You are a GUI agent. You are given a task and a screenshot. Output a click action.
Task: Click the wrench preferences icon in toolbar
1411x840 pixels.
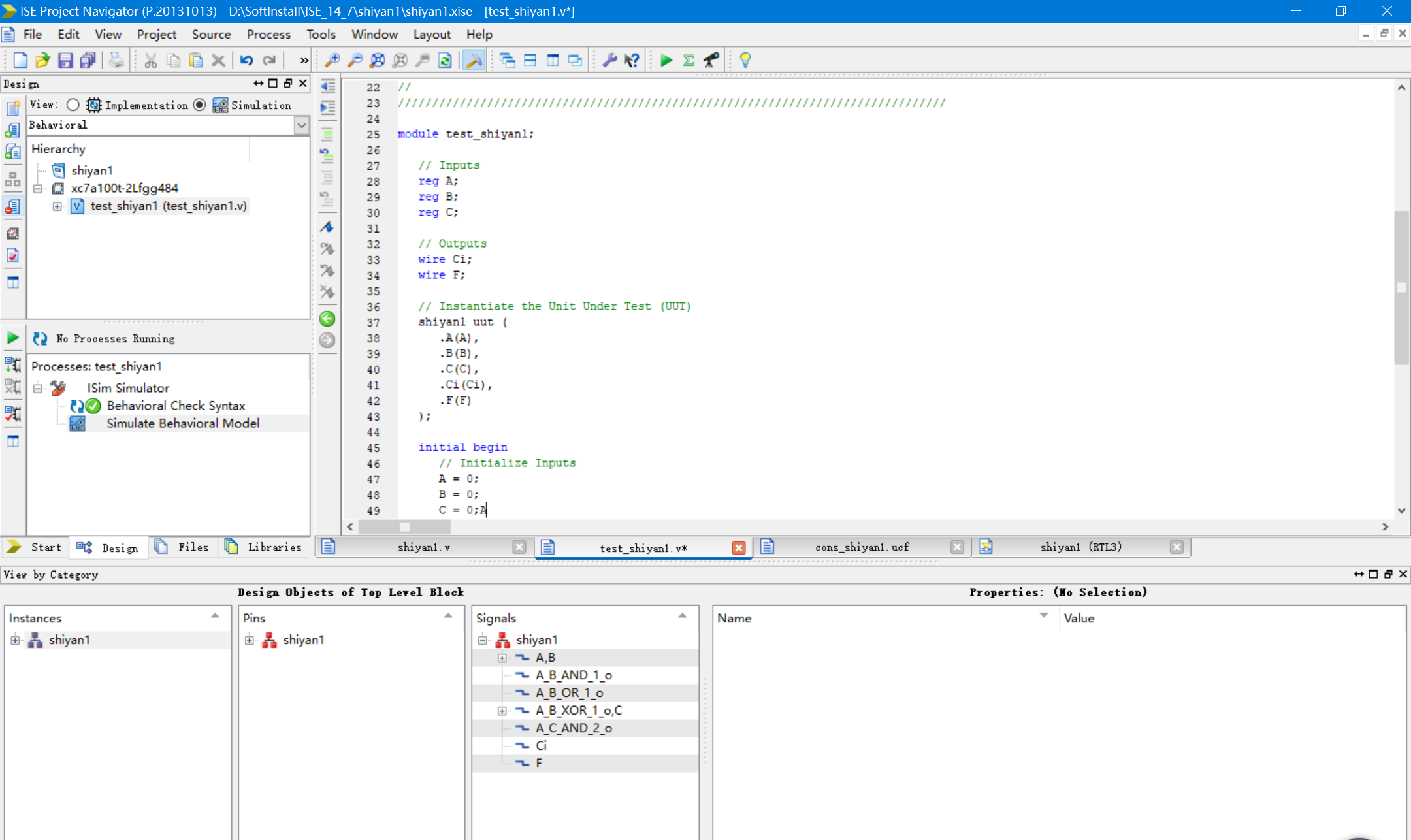coord(609,61)
